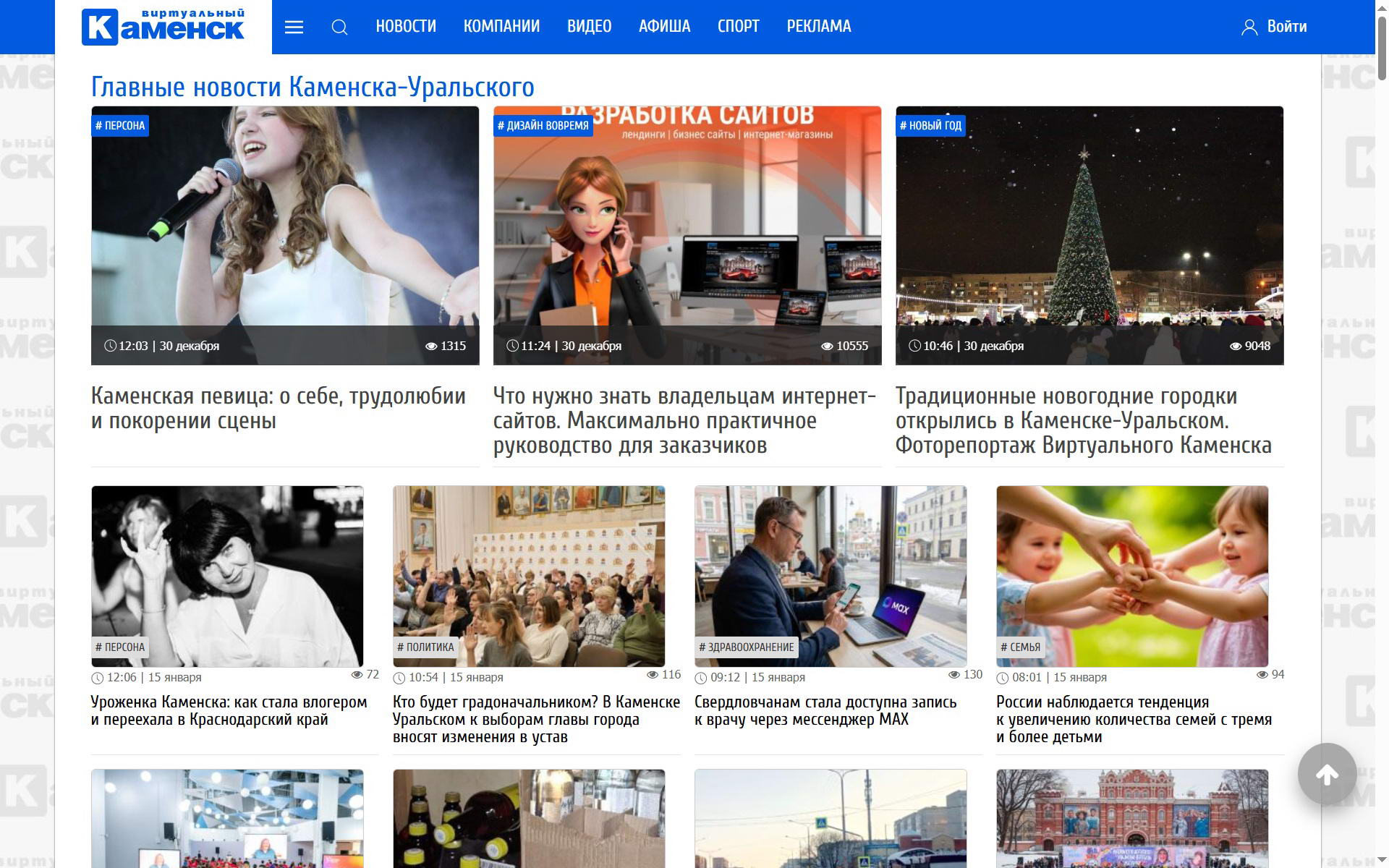Click the Виртуальный Каменск logo

pyautogui.click(x=163, y=27)
